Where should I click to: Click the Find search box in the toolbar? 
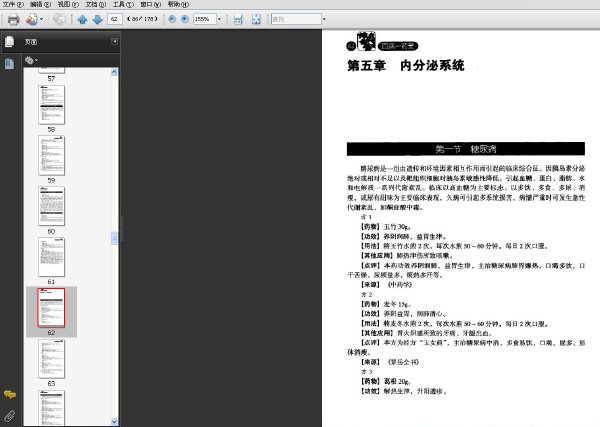[x=296, y=19]
